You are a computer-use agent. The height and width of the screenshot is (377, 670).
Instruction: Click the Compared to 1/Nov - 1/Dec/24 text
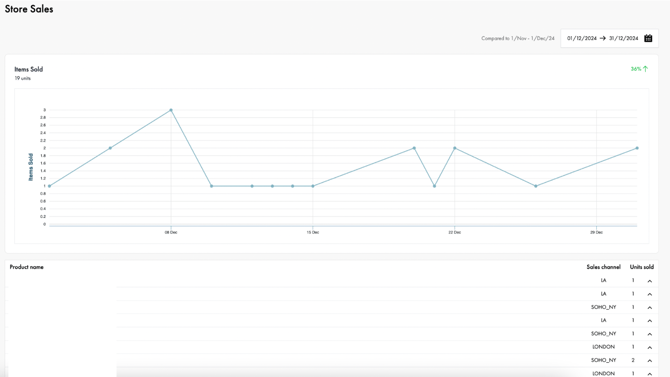(518, 38)
